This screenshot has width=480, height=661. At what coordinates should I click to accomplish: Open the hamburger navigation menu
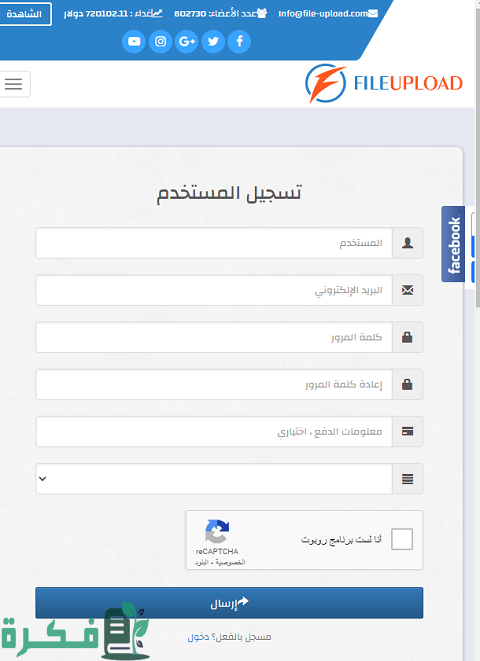(x=13, y=84)
